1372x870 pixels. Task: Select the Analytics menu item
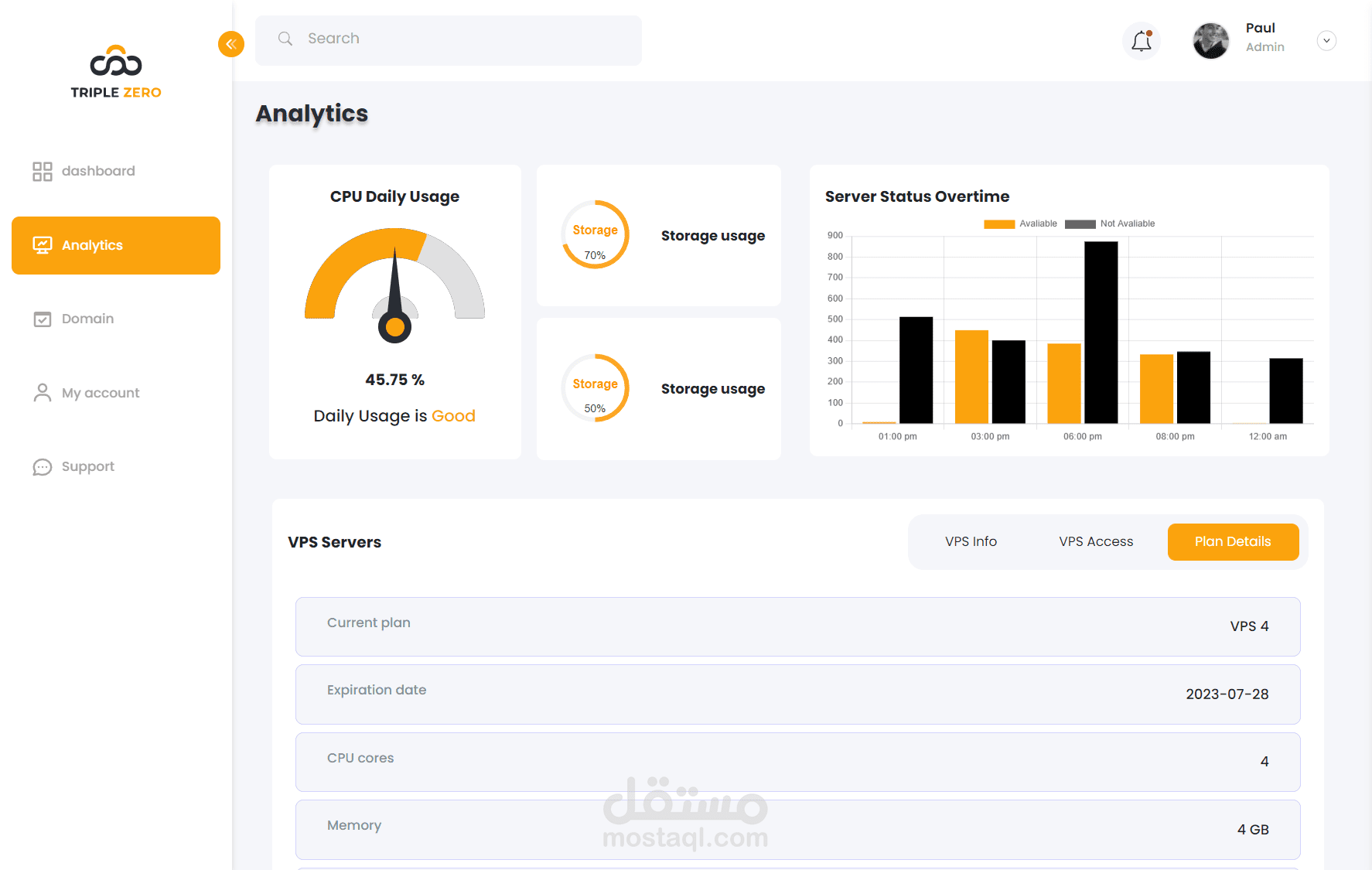(116, 245)
